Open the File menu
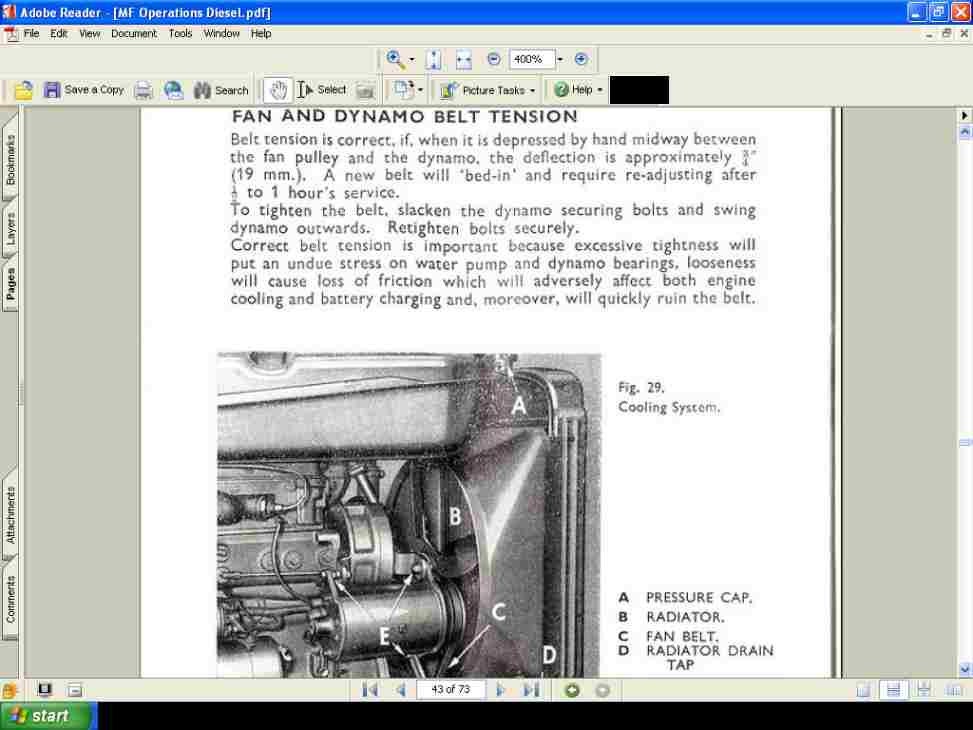 point(31,34)
